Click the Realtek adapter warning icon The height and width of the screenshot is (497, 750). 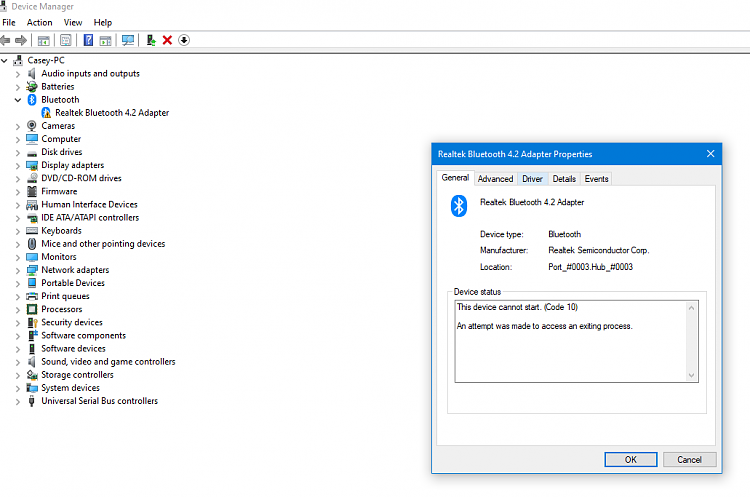(46, 113)
